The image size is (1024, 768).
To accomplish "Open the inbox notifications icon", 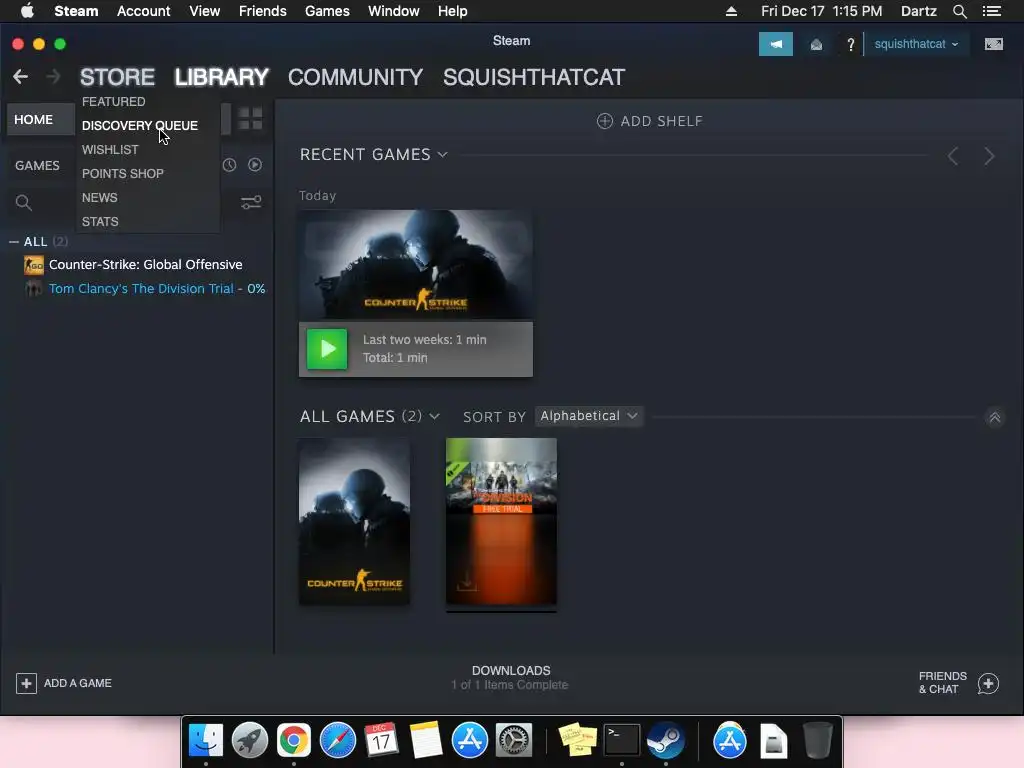I will [x=816, y=44].
